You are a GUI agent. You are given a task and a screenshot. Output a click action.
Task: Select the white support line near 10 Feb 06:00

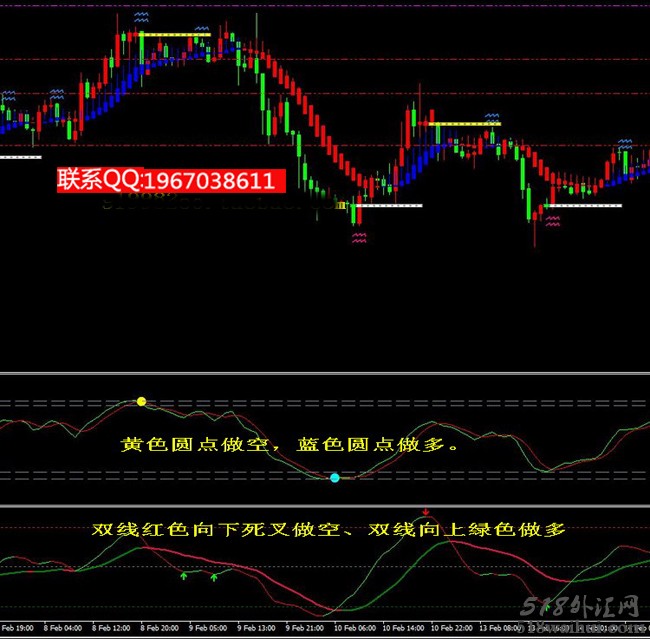click(389, 205)
